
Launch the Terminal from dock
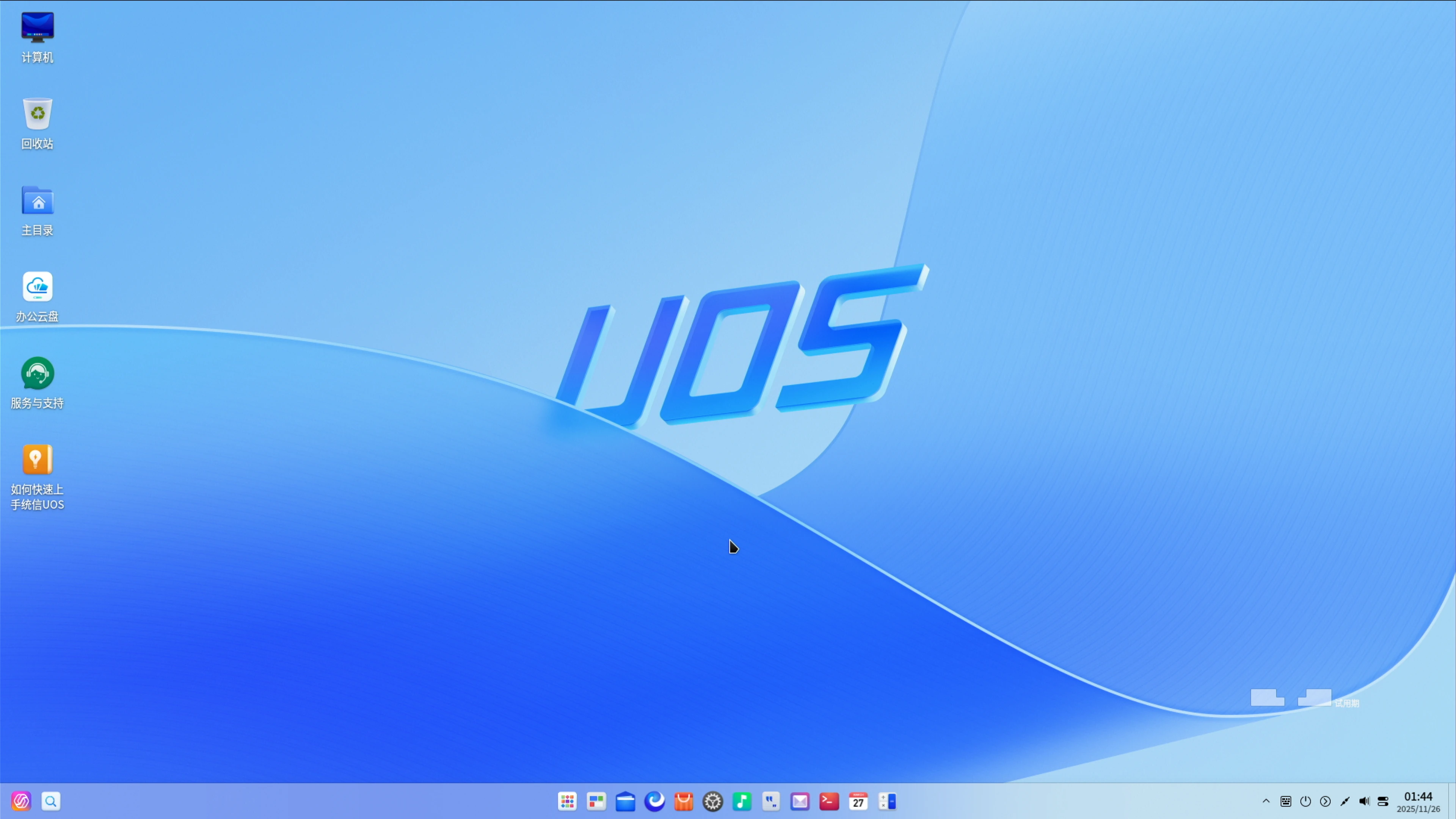click(829, 801)
